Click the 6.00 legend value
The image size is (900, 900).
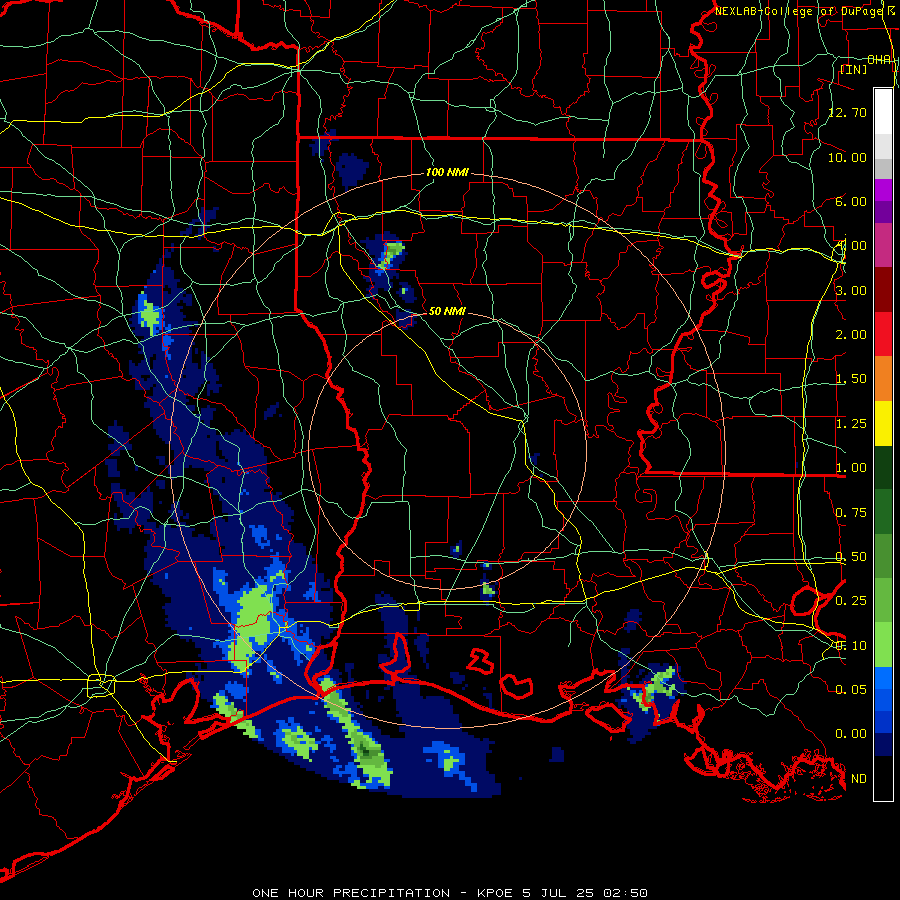click(x=851, y=201)
